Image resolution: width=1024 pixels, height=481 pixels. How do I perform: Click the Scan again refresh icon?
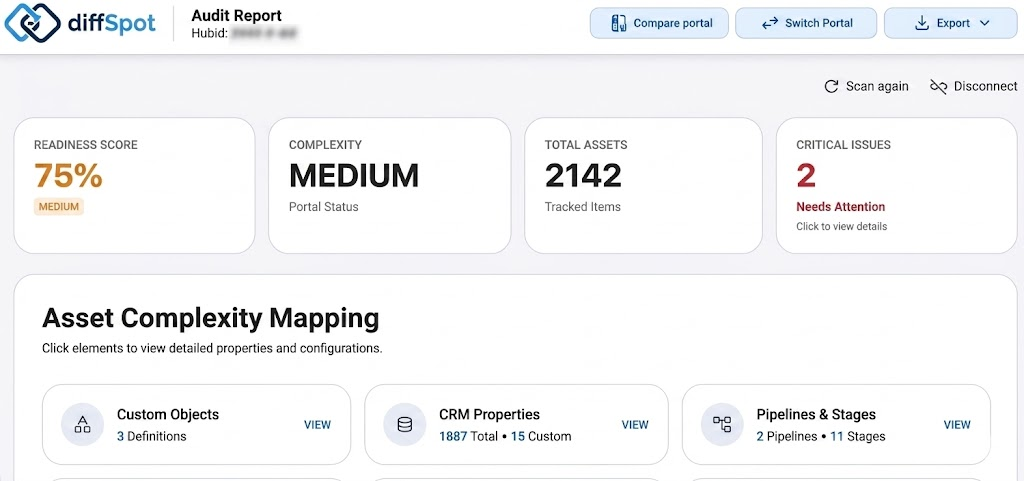(x=831, y=87)
